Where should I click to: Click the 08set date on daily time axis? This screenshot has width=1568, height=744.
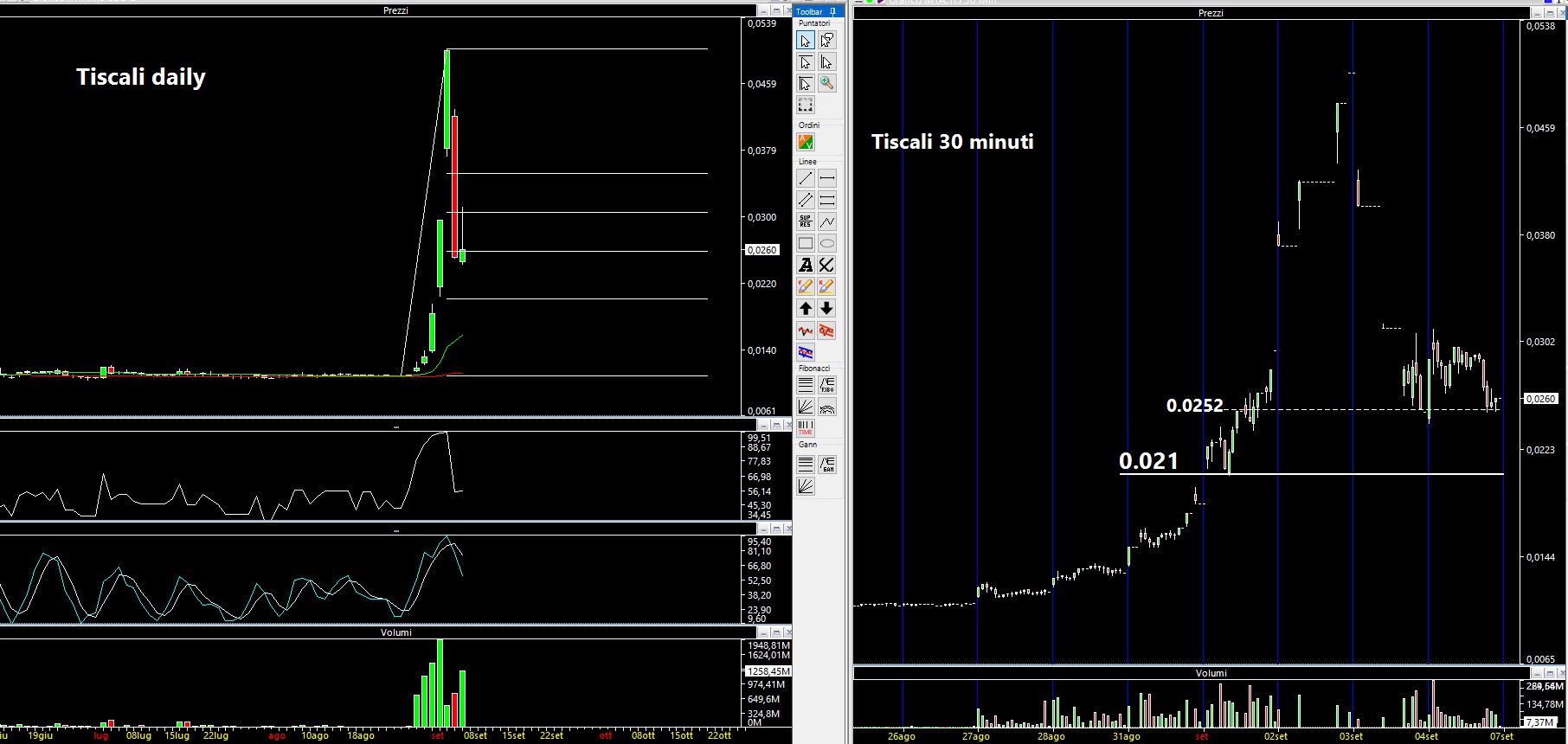click(476, 735)
